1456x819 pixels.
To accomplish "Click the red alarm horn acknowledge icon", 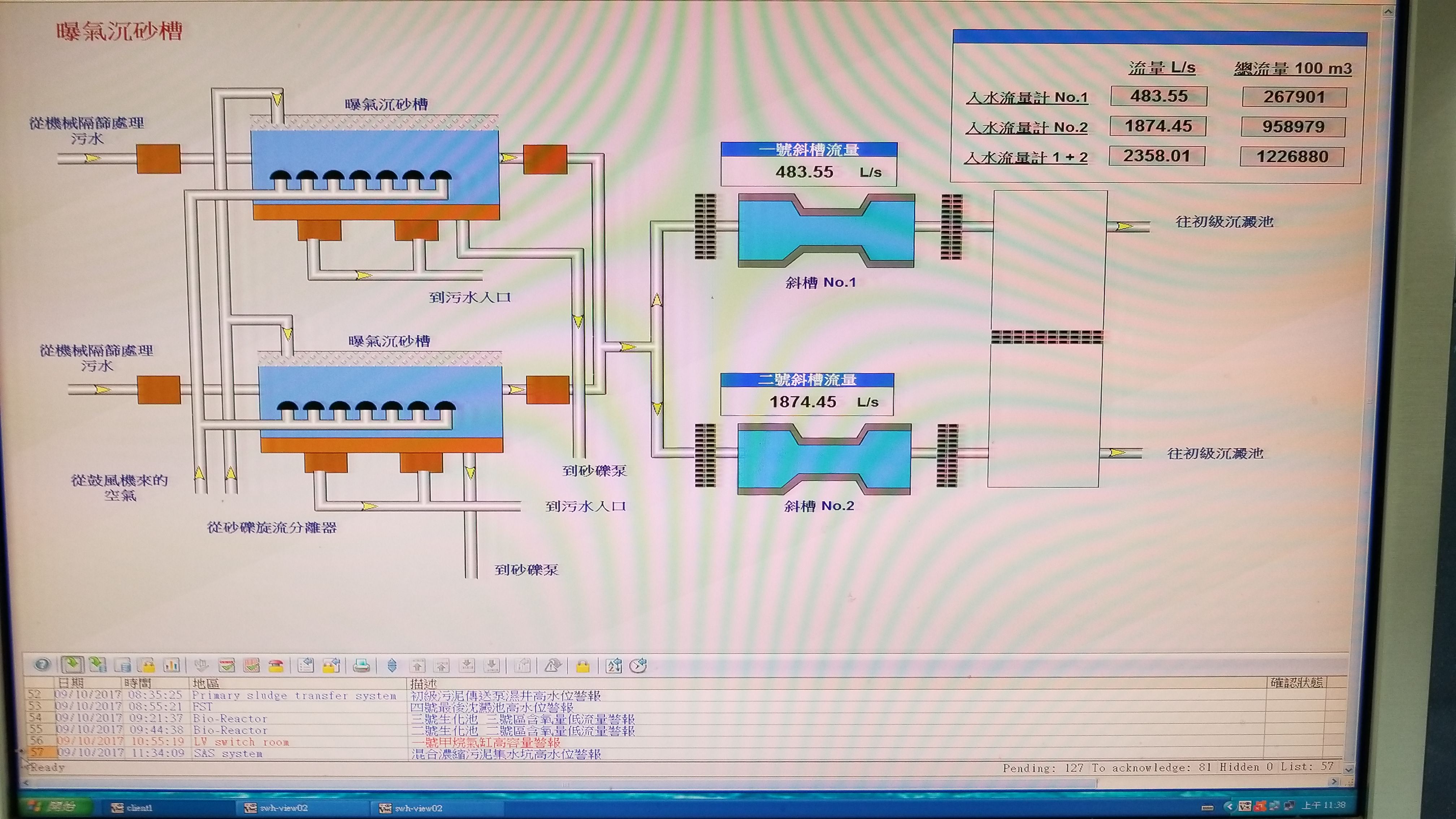I will [x=276, y=665].
